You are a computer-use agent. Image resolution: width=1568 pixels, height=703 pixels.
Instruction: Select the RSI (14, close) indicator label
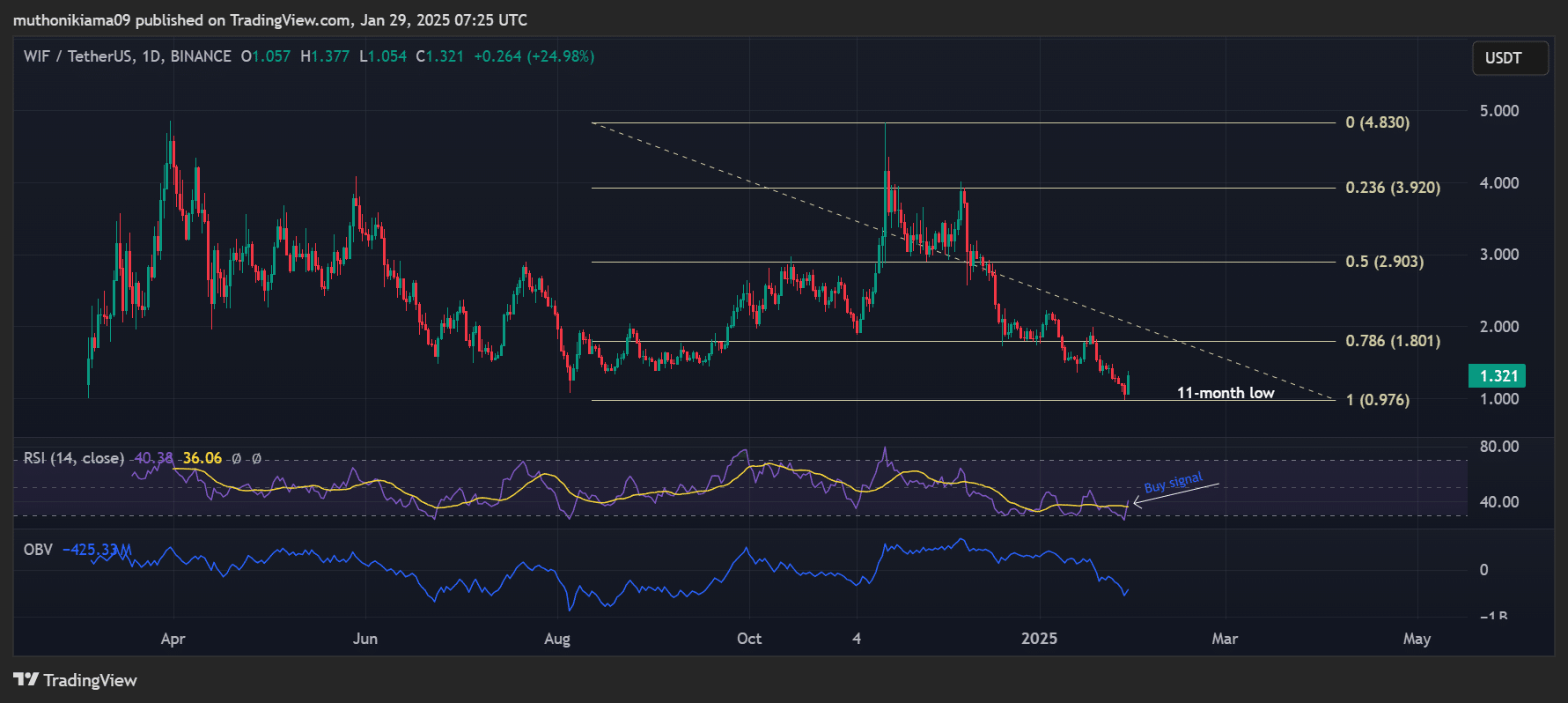74,458
